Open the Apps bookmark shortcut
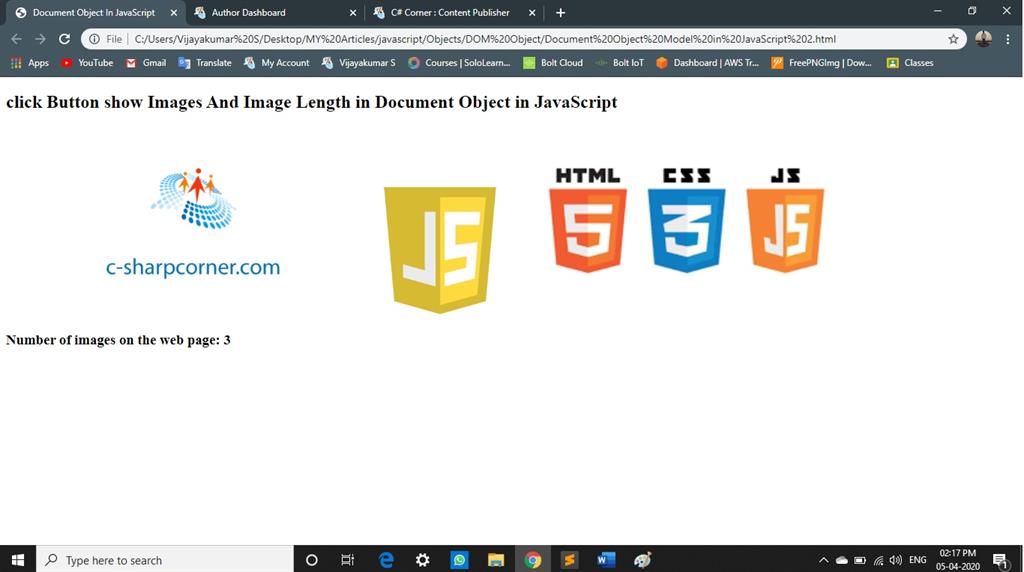This screenshot has height=572, width=1024. (x=30, y=63)
